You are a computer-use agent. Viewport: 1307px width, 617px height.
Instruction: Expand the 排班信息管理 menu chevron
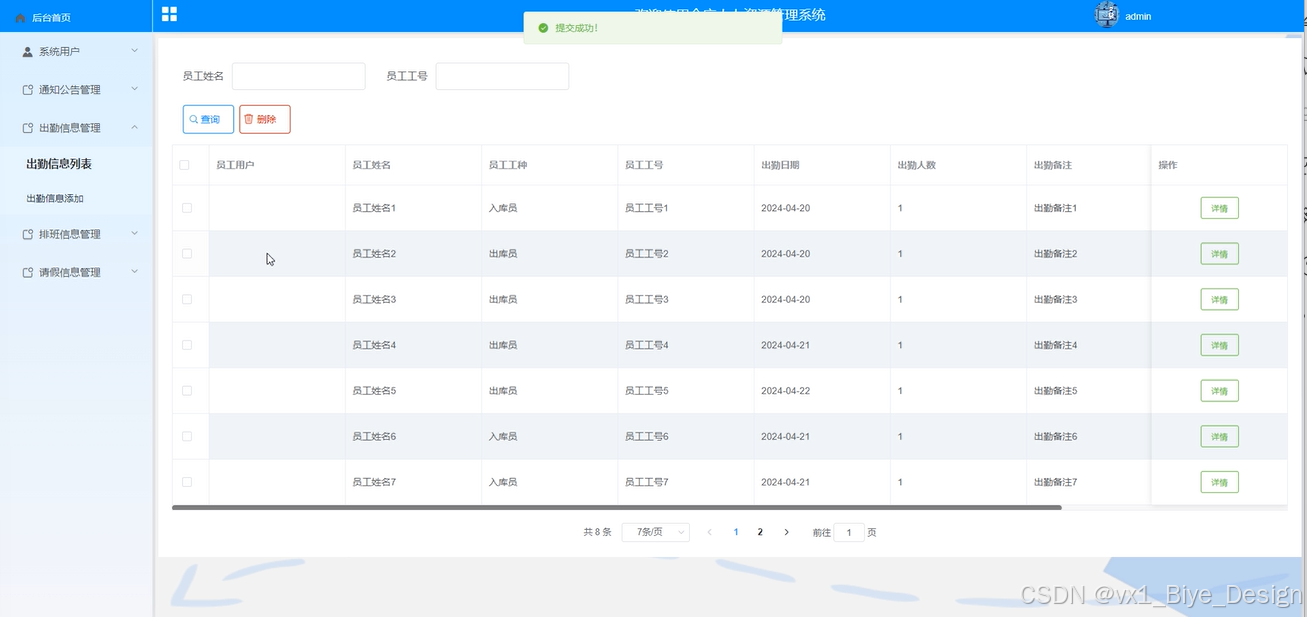(x=135, y=233)
